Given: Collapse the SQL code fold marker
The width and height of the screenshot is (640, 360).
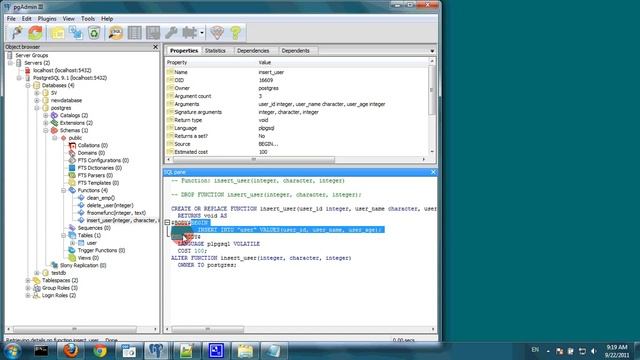Looking at the screenshot, I should pos(167,222).
